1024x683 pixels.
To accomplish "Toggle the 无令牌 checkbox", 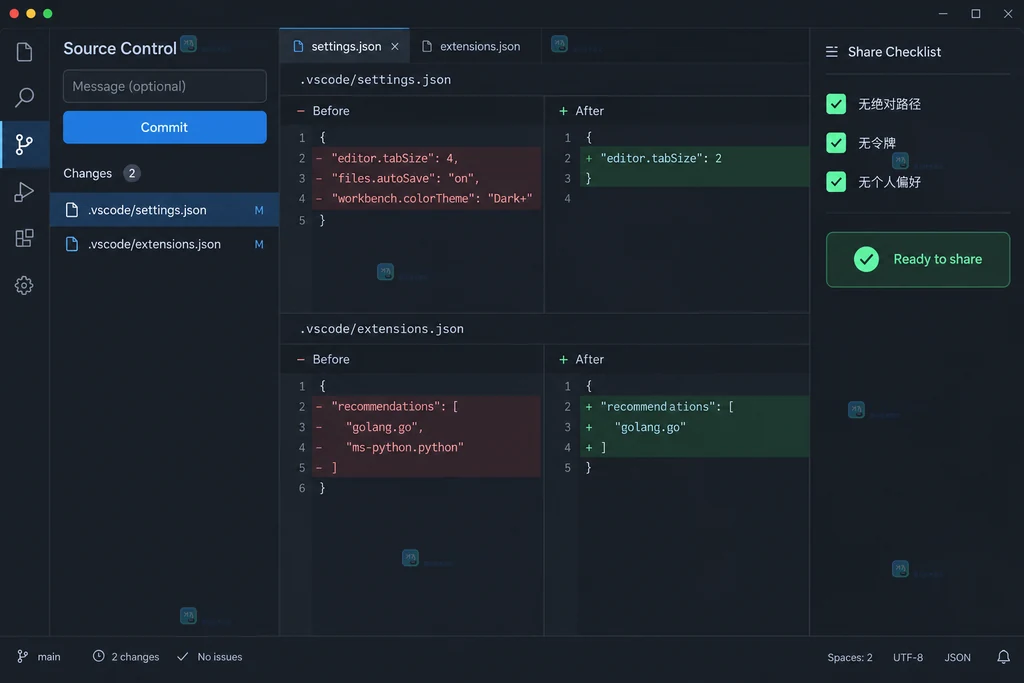I will point(836,143).
